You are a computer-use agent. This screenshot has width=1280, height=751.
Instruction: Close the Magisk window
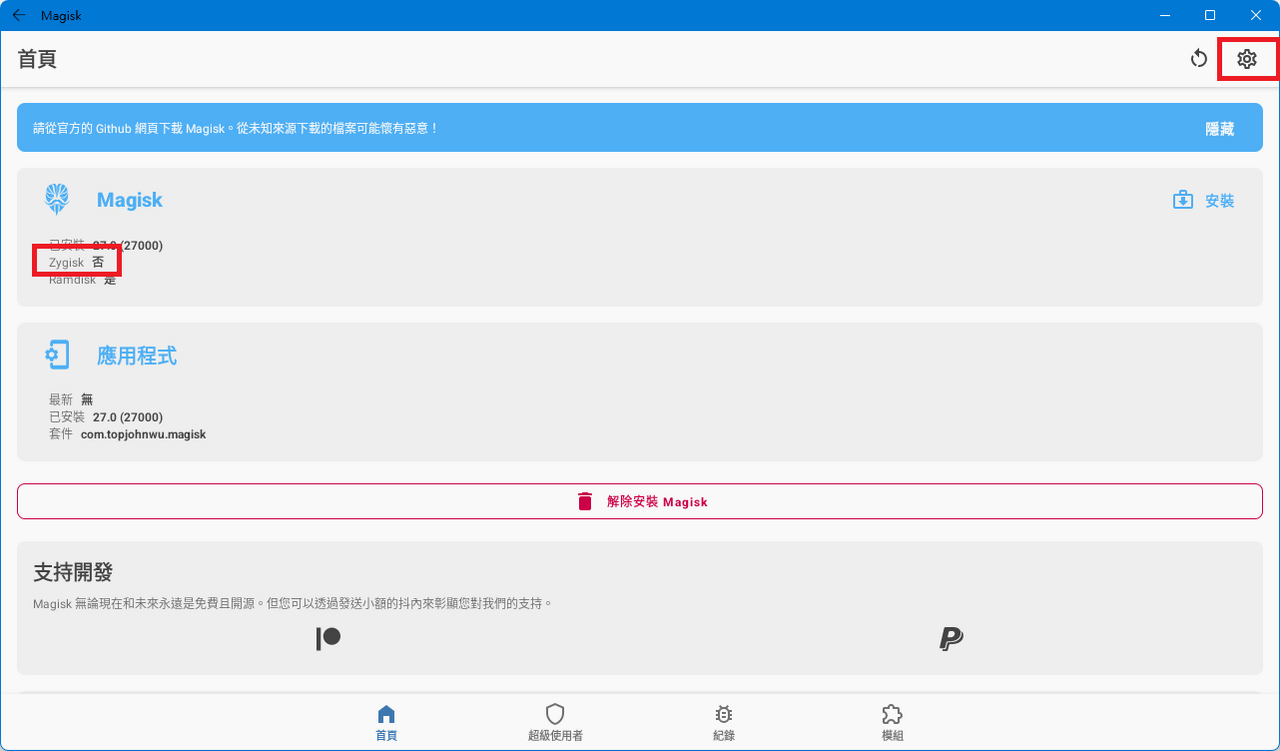1256,15
